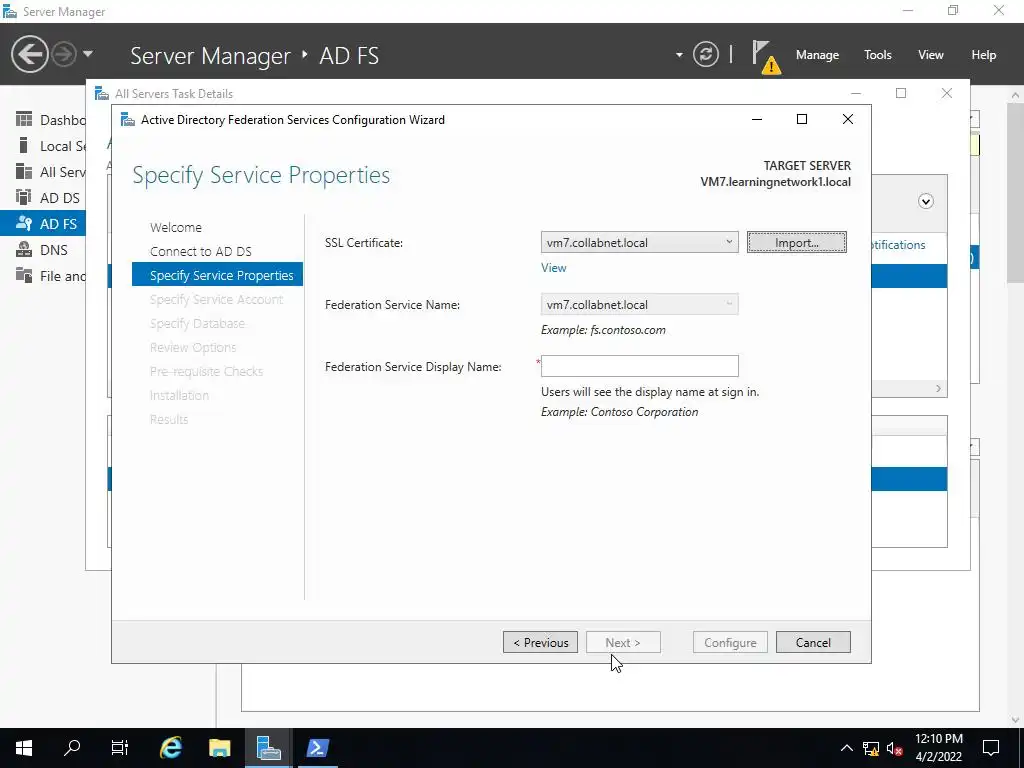Open the Help menu

tap(983, 55)
